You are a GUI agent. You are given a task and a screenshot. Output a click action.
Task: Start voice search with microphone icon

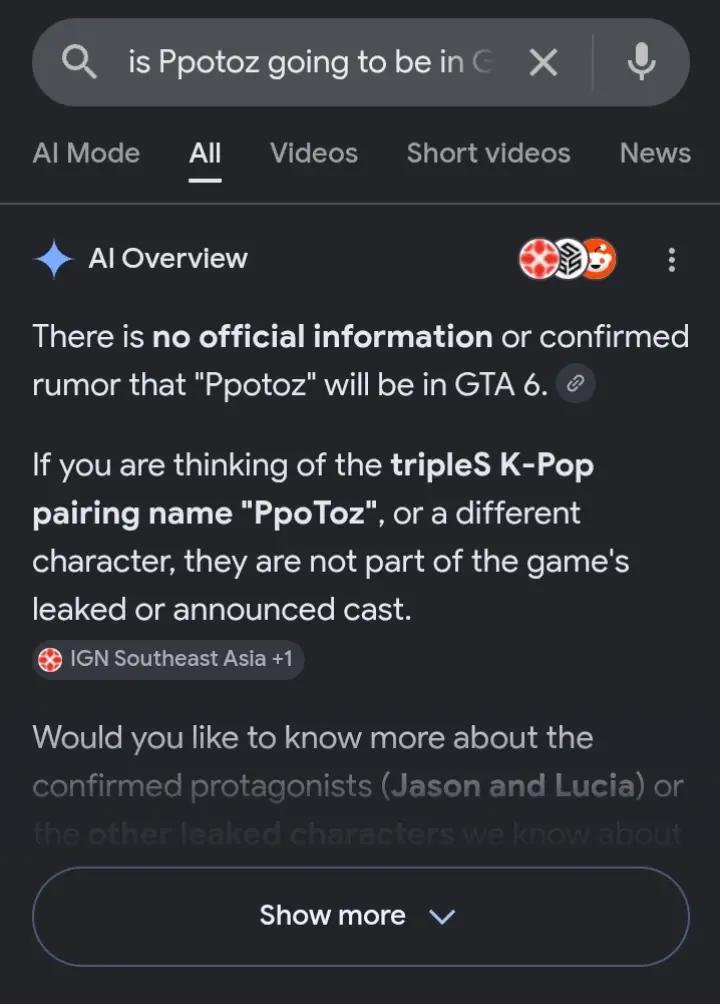point(641,62)
